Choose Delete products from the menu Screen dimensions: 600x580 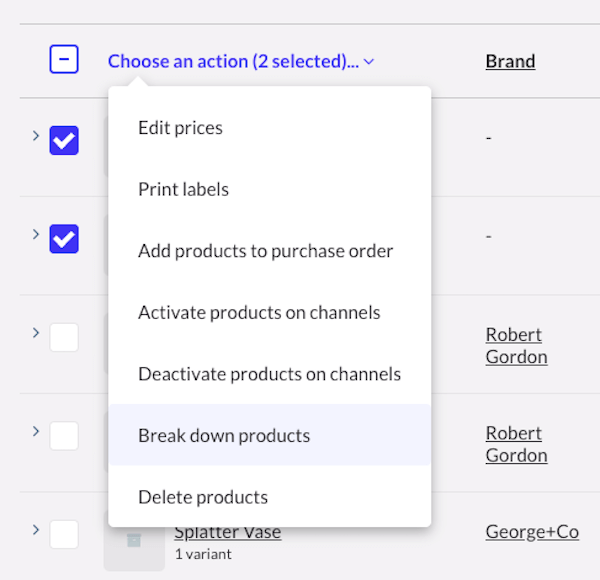click(203, 497)
